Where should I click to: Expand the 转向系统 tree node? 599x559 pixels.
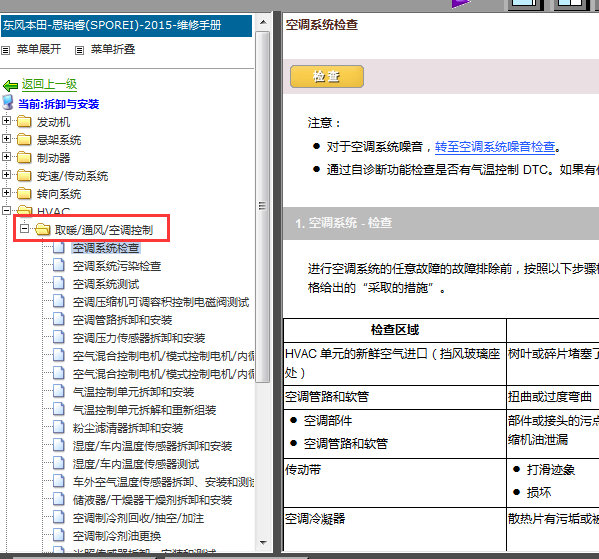pos(6,192)
